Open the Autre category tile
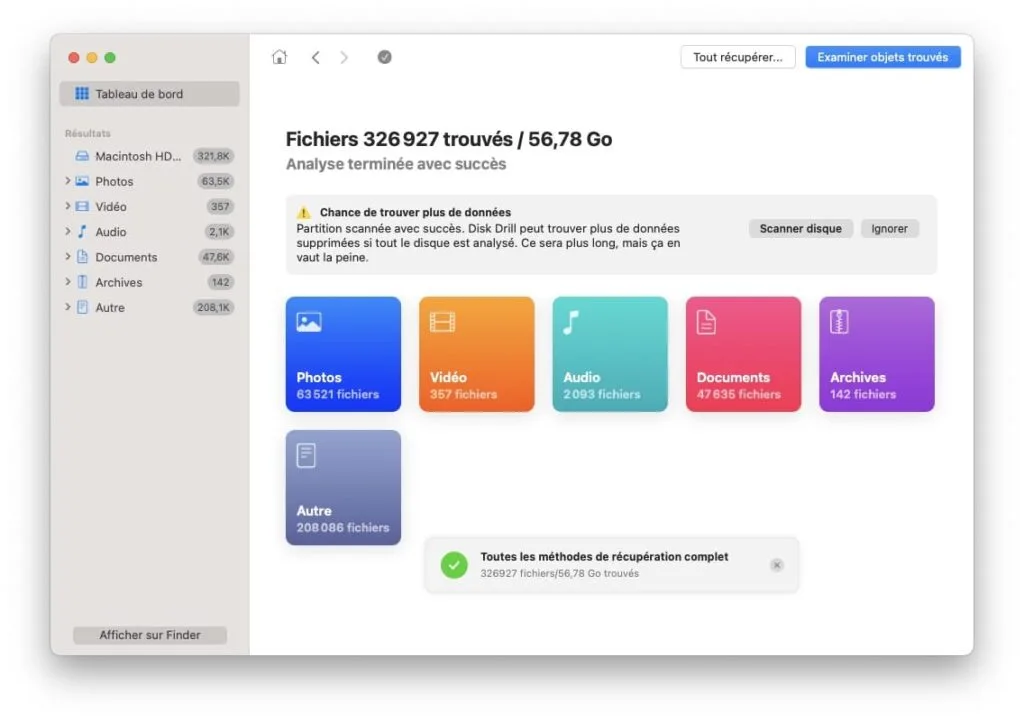The image size is (1024, 722). (x=343, y=487)
